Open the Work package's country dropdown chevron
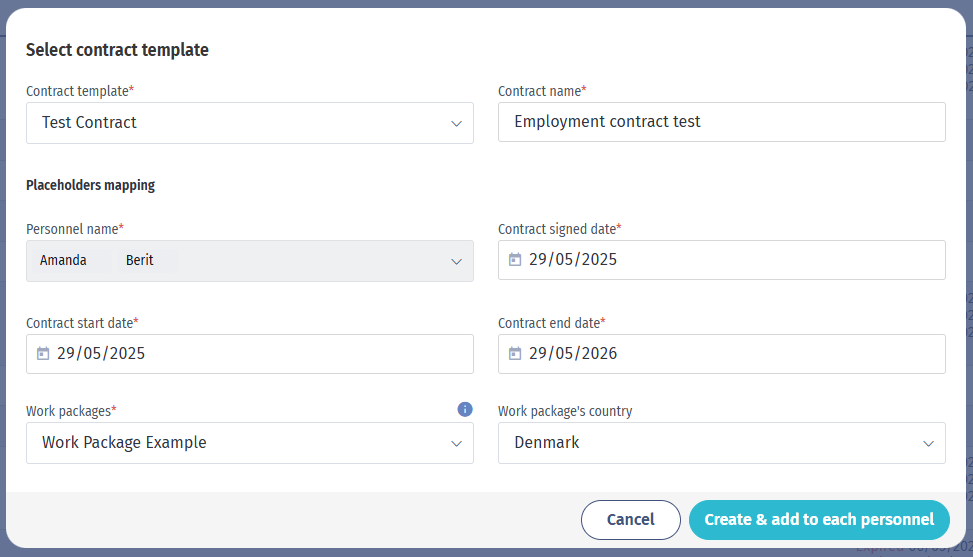 (x=928, y=443)
